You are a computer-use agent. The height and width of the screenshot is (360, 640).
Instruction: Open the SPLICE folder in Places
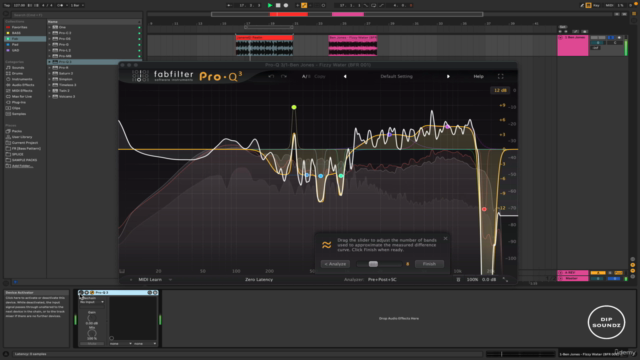(x=18, y=154)
